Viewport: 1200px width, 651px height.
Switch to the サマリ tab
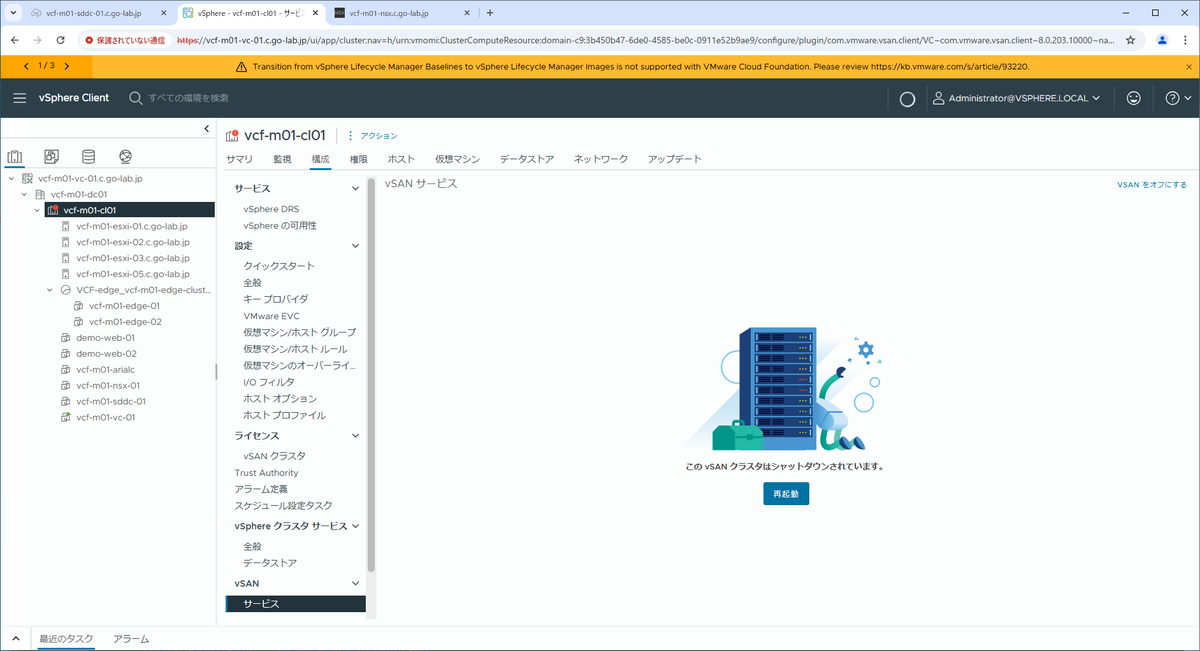pyautogui.click(x=239, y=159)
